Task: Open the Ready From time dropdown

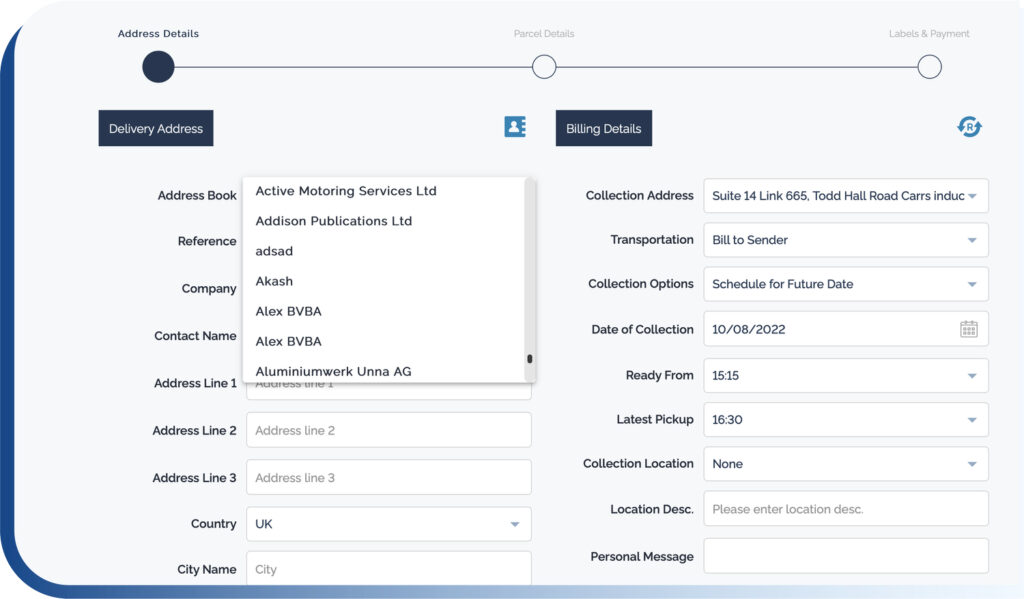Action: [x=845, y=375]
